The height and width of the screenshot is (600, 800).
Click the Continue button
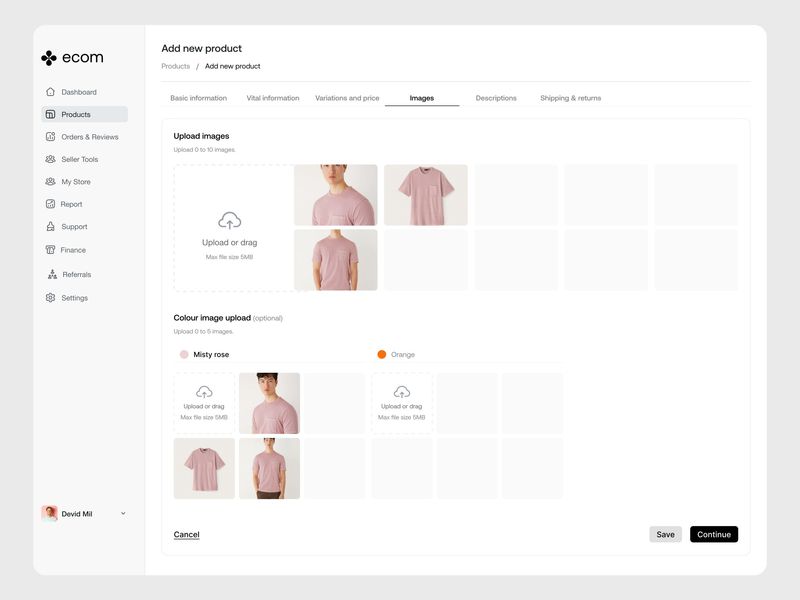point(713,534)
